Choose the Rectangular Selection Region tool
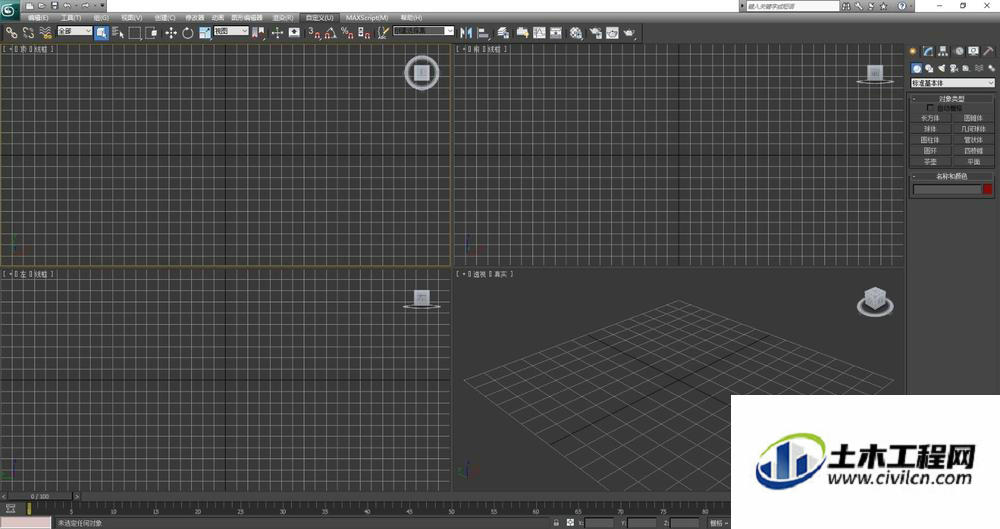 135,33
